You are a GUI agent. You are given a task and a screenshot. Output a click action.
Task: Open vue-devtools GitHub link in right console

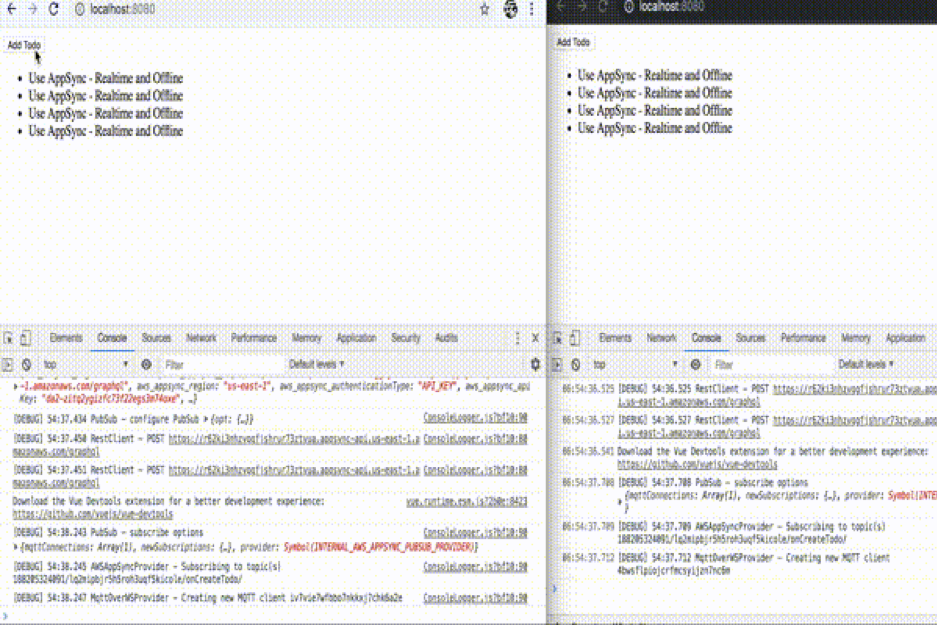(x=697, y=464)
